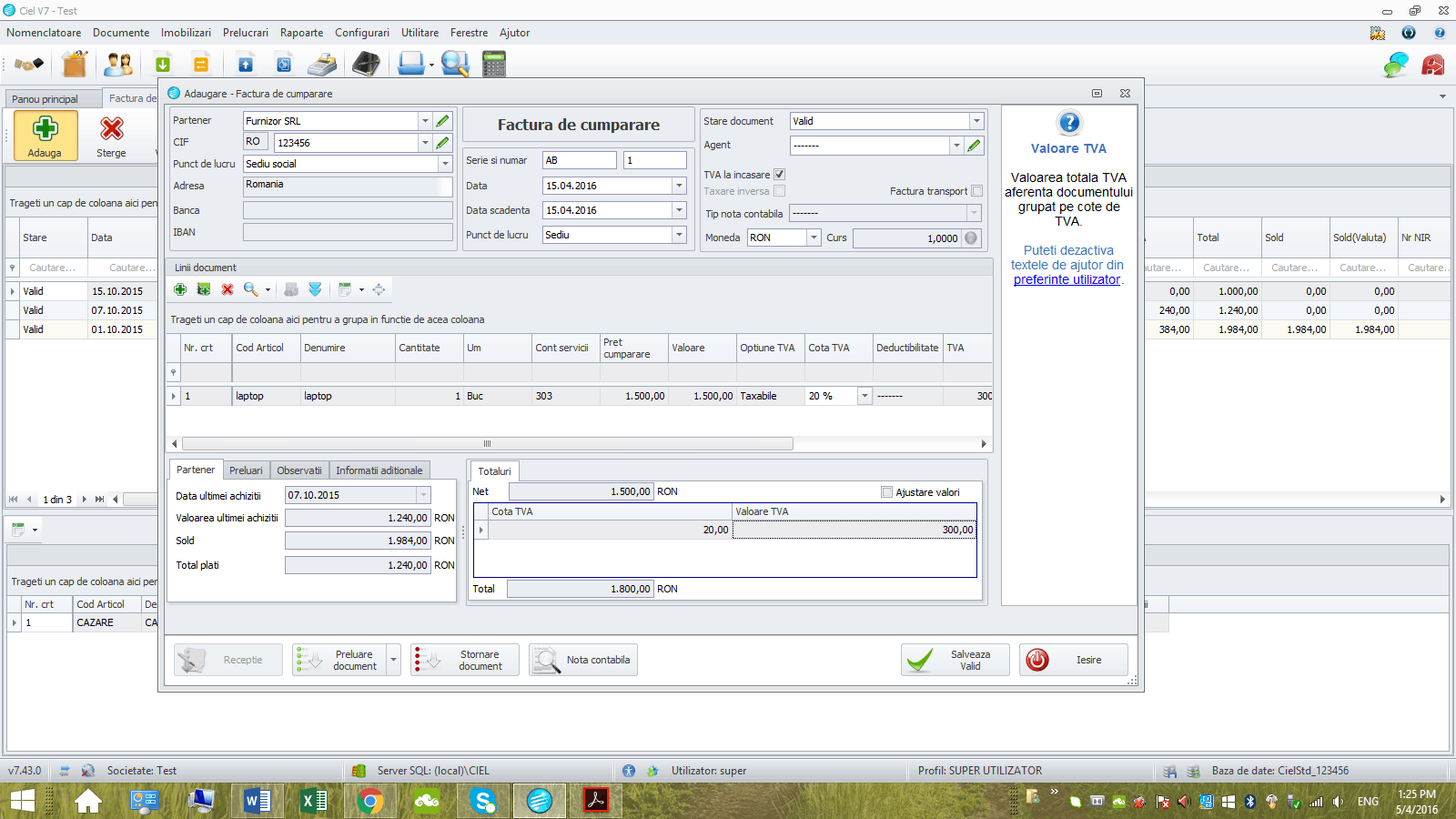Screen dimensions: 1456x819
Task: Click Pret cumparare cell 1.500,00
Action: (x=633, y=396)
